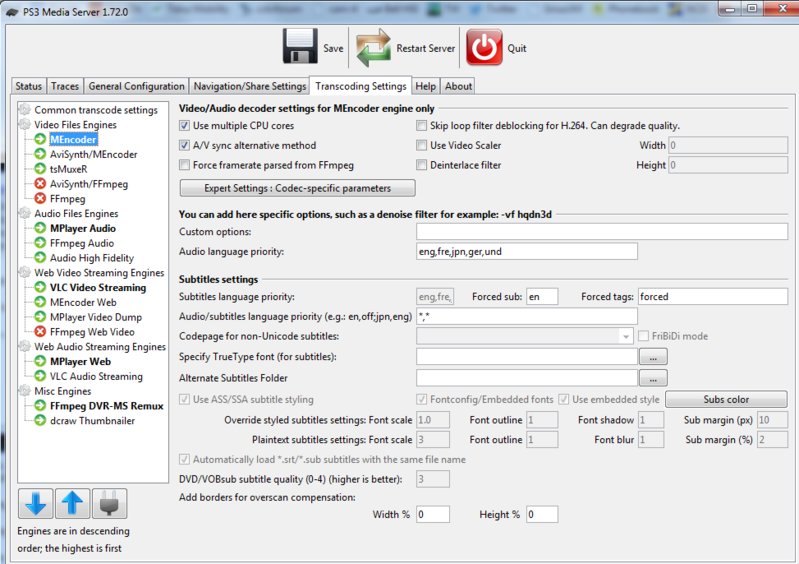Click green icon beside dcraw Thumbnailer
The image size is (799, 564).
[x=40, y=420]
